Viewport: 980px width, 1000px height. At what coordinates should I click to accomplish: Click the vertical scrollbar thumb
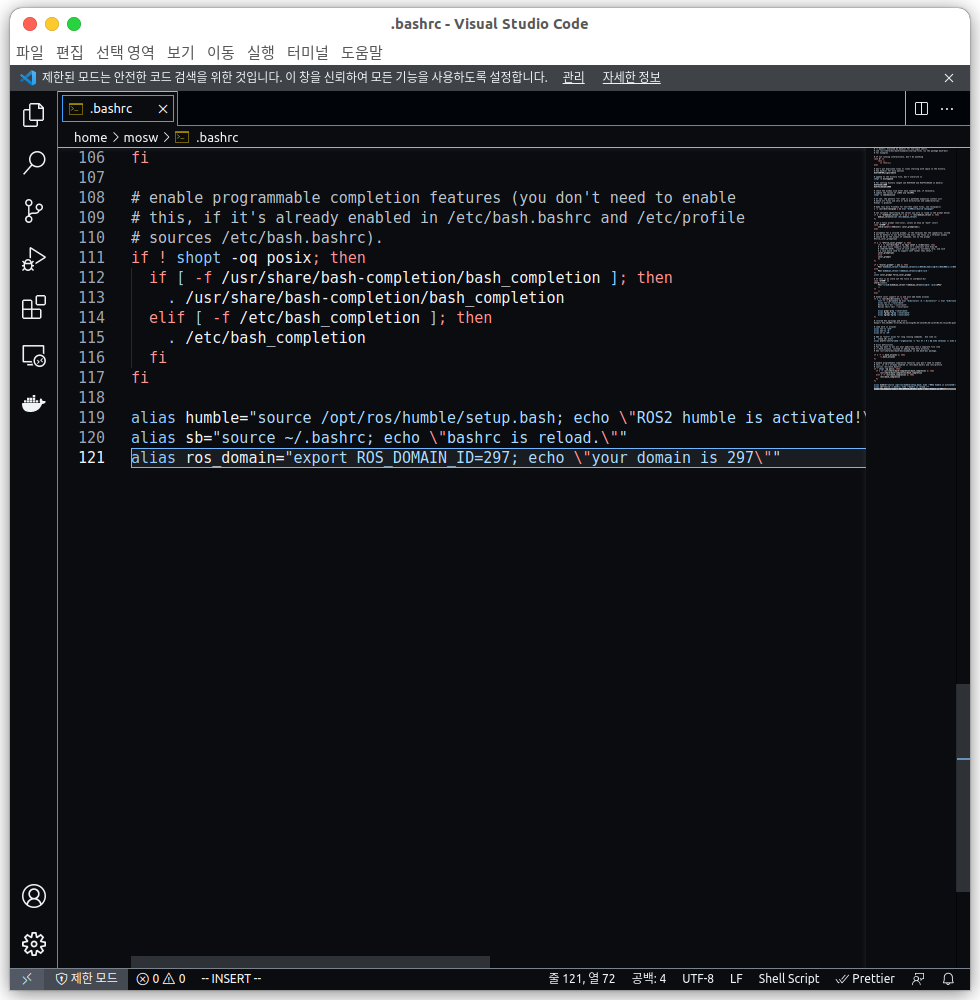tap(963, 788)
